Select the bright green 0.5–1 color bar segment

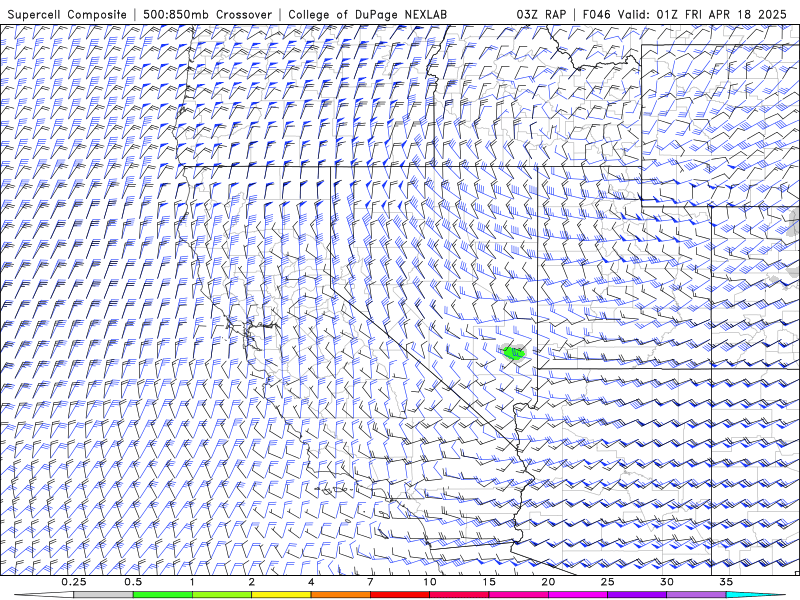pyautogui.click(x=162, y=595)
